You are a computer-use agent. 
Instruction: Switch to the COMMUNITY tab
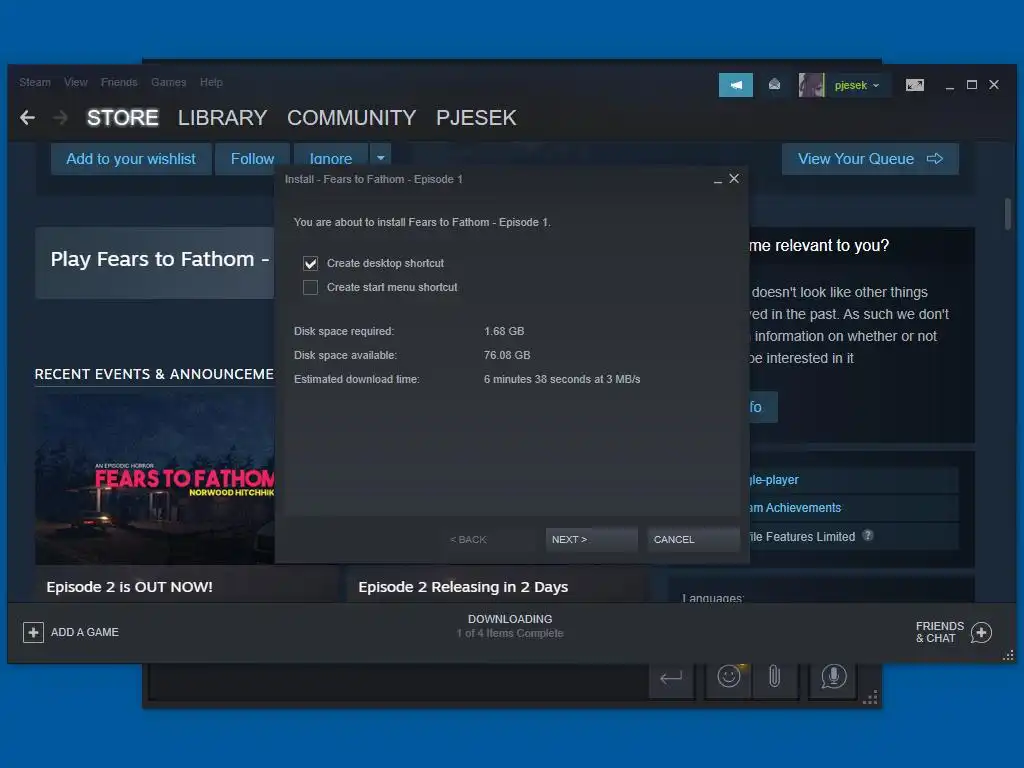coord(351,118)
